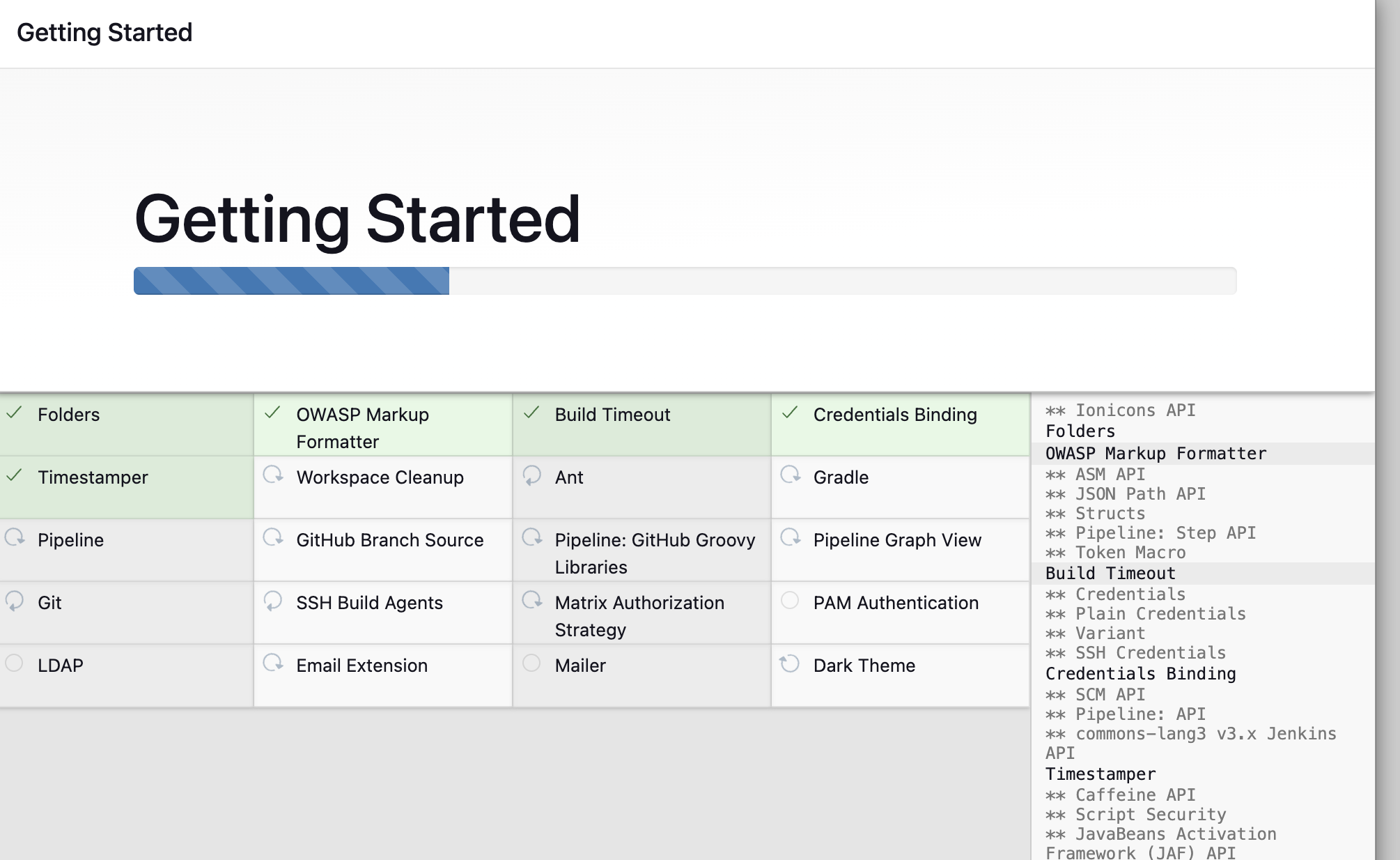Click the checkmark icon beside Build Timeout
1400x860 pixels.
point(531,413)
